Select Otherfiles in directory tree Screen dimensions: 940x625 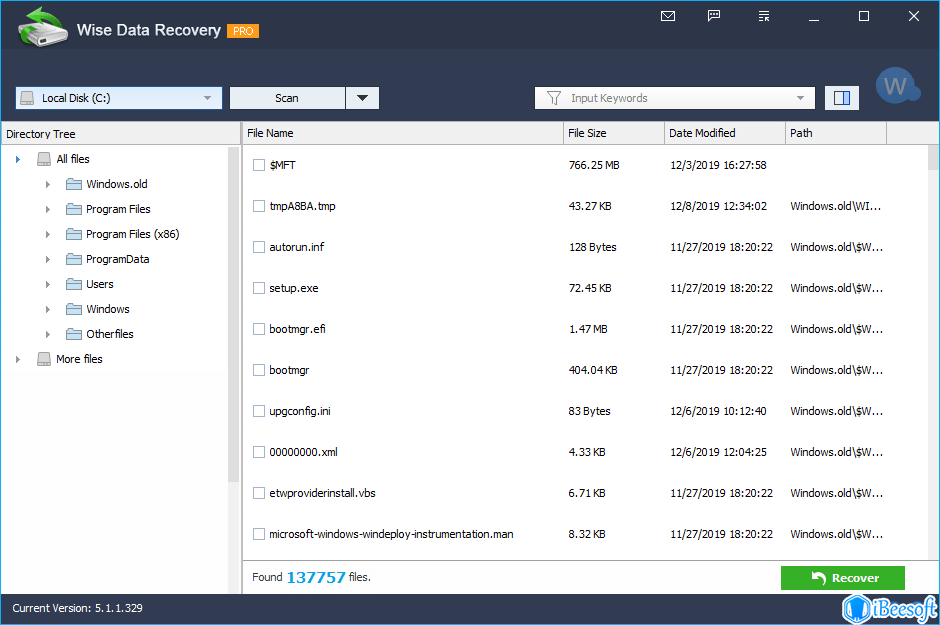pyautogui.click(x=110, y=334)
